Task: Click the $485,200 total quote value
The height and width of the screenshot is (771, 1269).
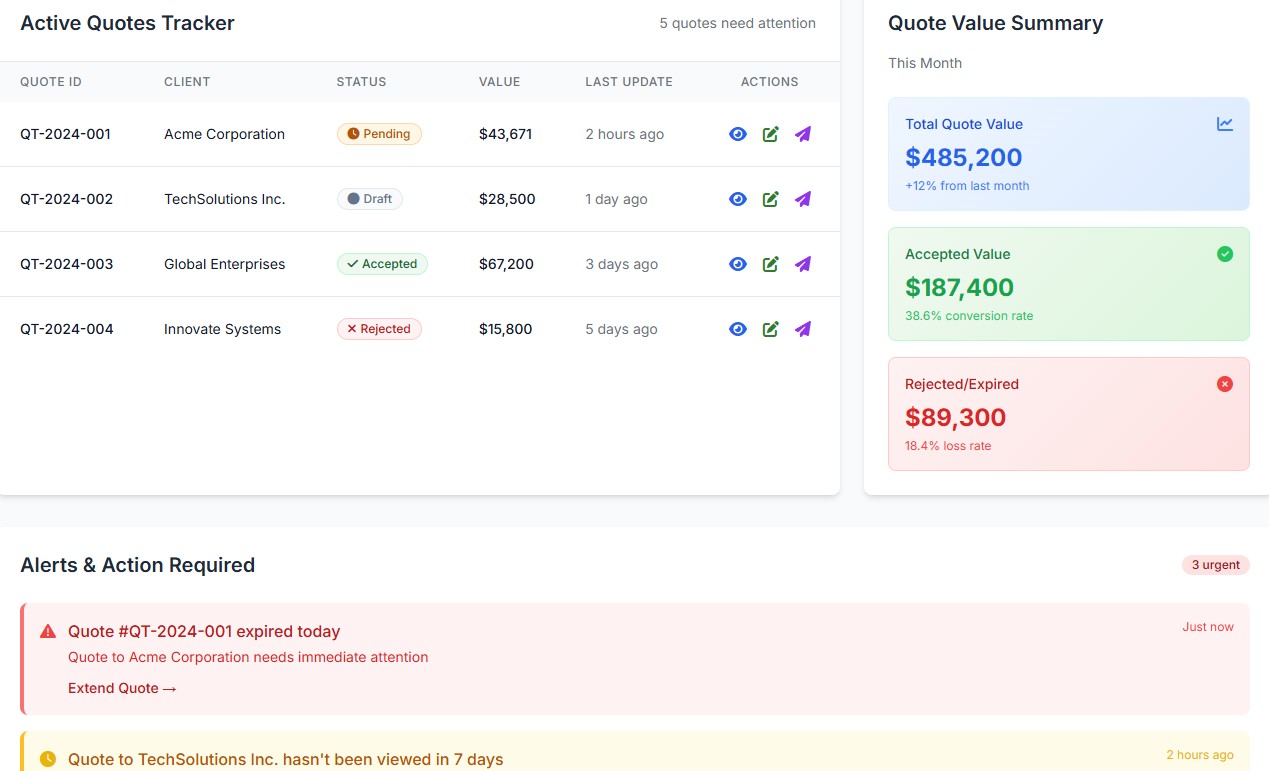Action: coord(964,157)
